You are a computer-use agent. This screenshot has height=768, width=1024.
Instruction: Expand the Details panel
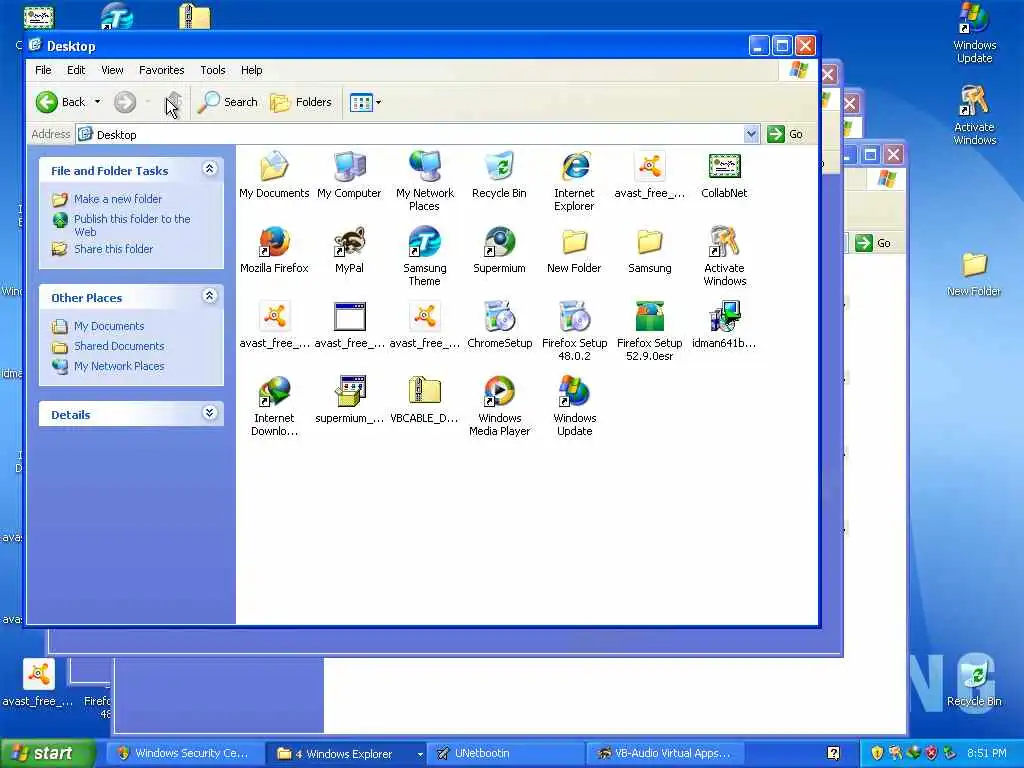[x=210, y=413]
